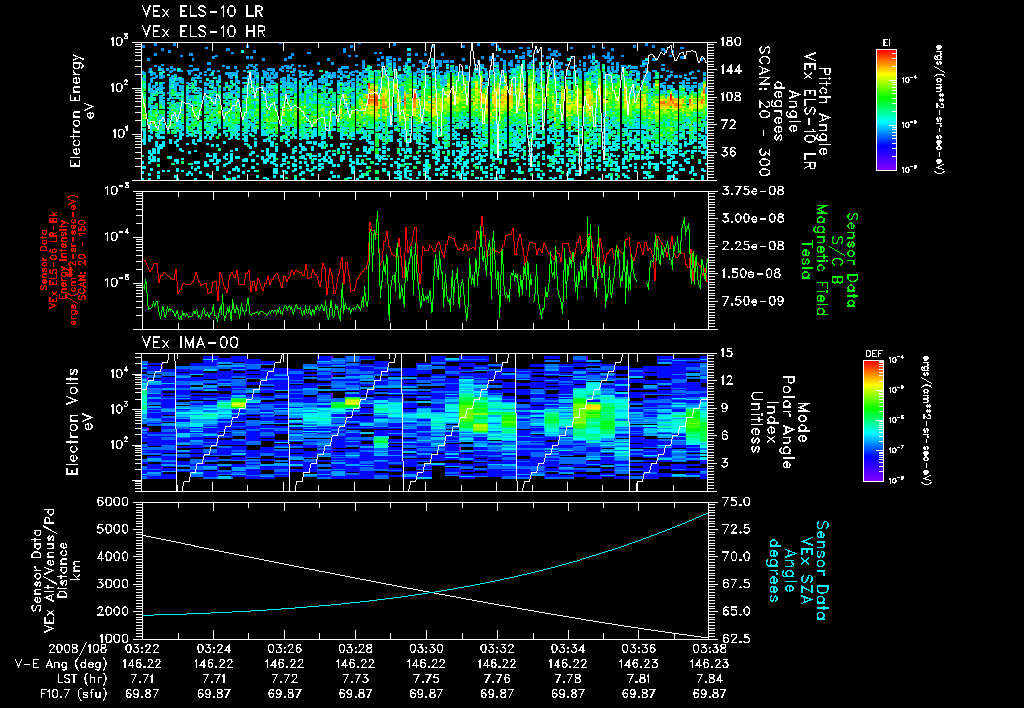This screenshot has width=1024, height=708.
Task: Click the '03:36' time tick label
Action: 639,650
